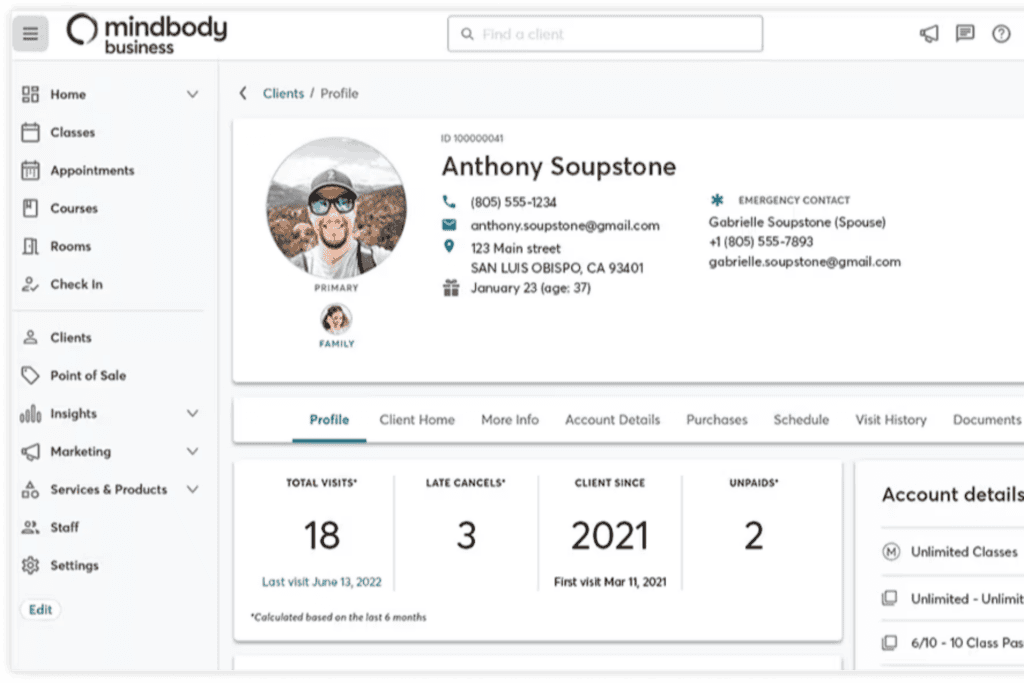The height and width of the screenshot is (683, 1024).
Task: Open the messages chat icon
Action: 965,34
